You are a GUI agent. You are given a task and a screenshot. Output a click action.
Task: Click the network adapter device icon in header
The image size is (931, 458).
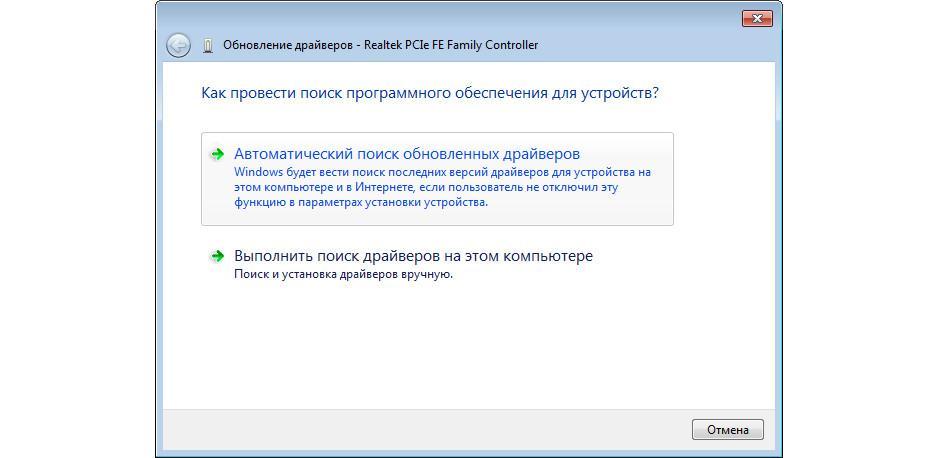[x=207, y=45]
